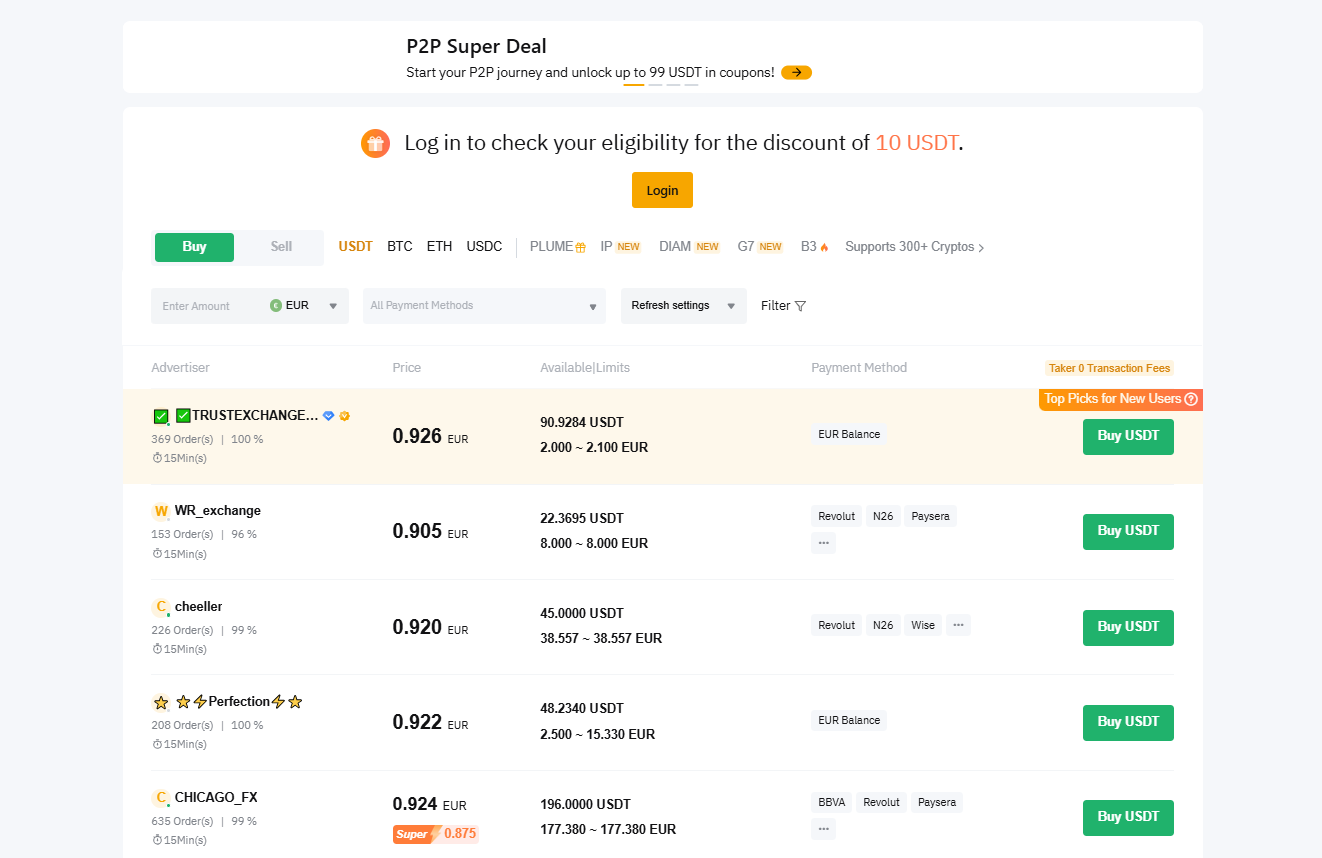Image resolution: width=1322 pixels, height=858 pixels.
Task: Click the orange arrow in P2P Super Deal banner
Action: 796,72
